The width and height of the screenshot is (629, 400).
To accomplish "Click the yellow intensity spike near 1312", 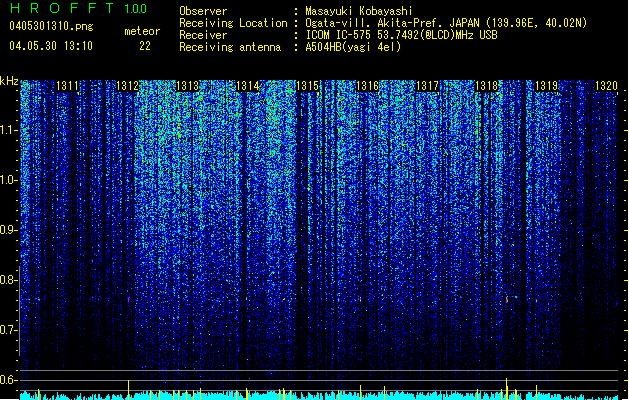I will tap(128, 389).
